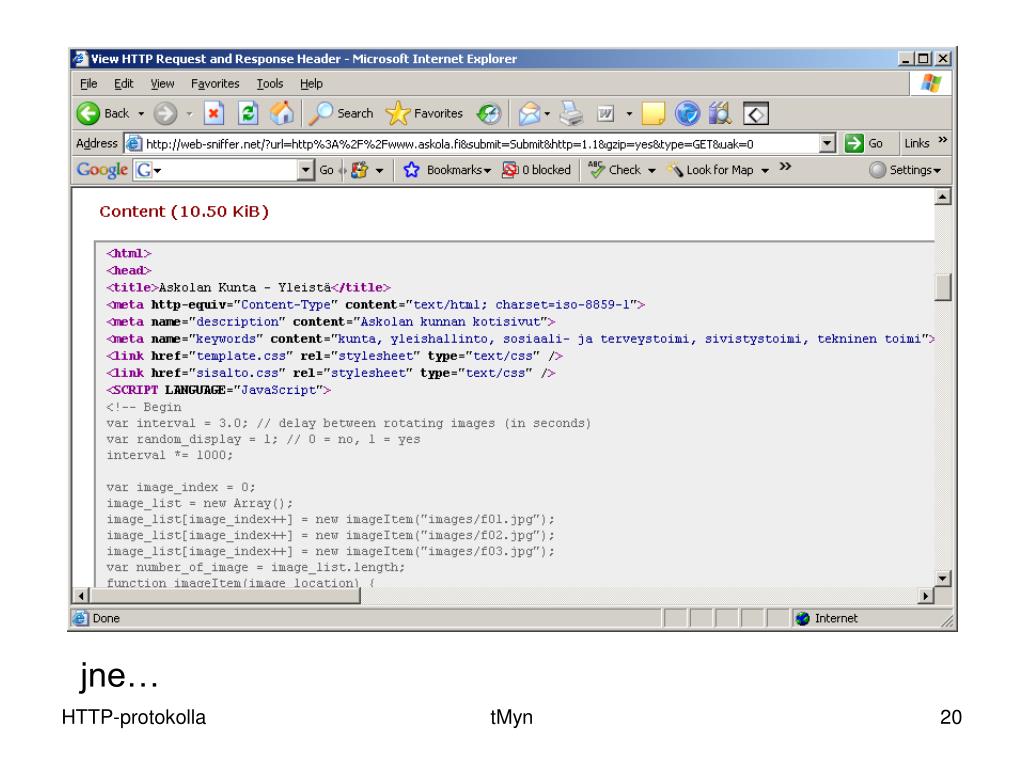Open the Tools menu
The height and width of the screenshot is (768, 1024).
click(x=270, y=84)
